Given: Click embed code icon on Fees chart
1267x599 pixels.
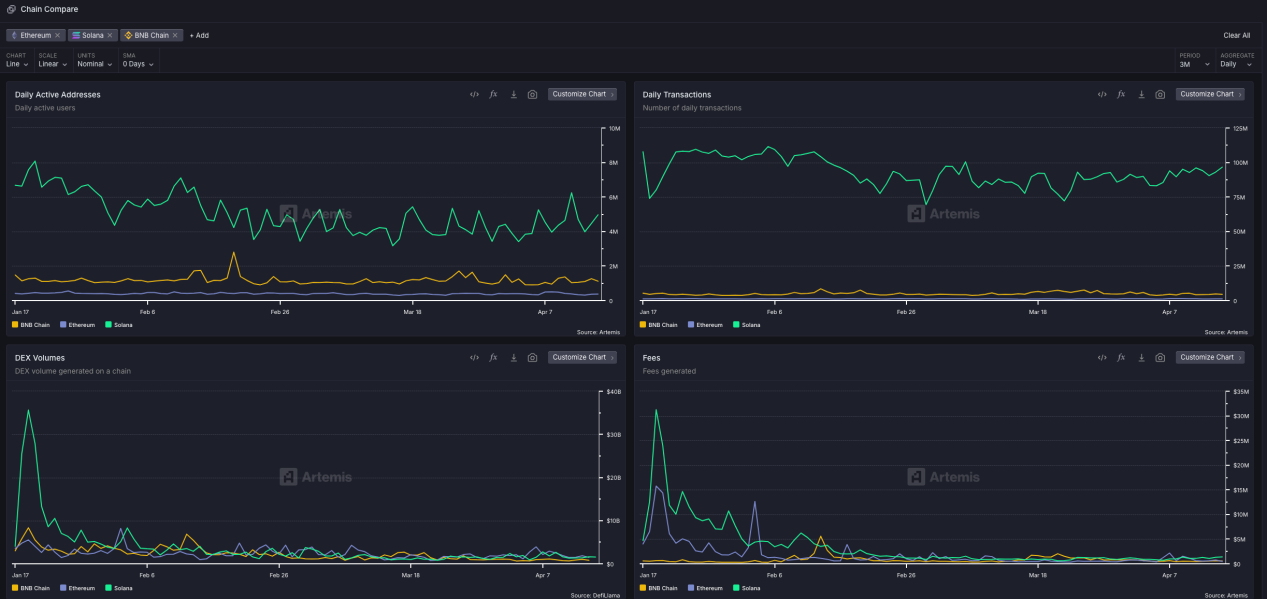Looking at the screenshot, I should [x=1102, y=357].
